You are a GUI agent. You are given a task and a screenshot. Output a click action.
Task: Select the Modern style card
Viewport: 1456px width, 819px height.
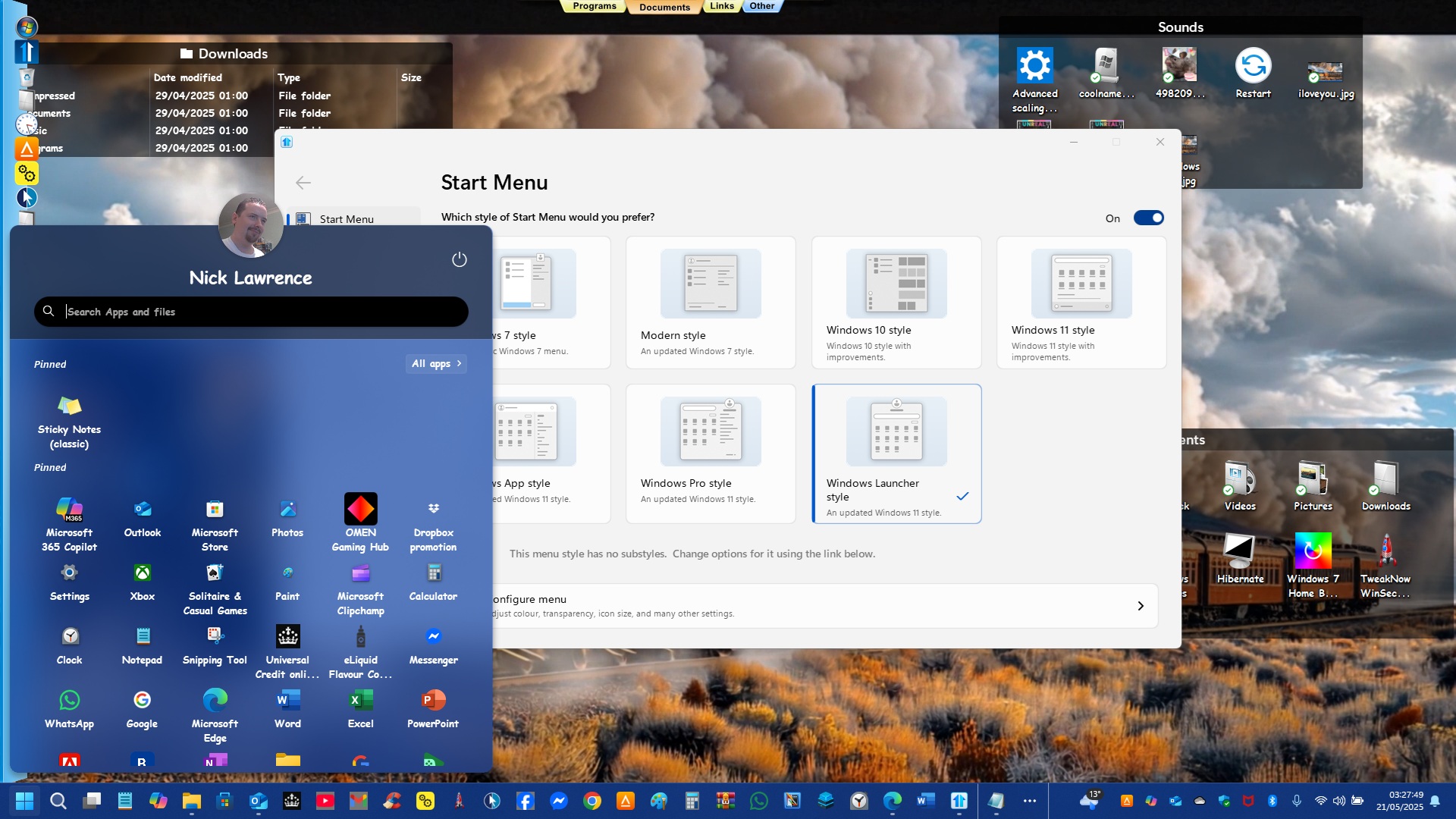click(711, 303)
